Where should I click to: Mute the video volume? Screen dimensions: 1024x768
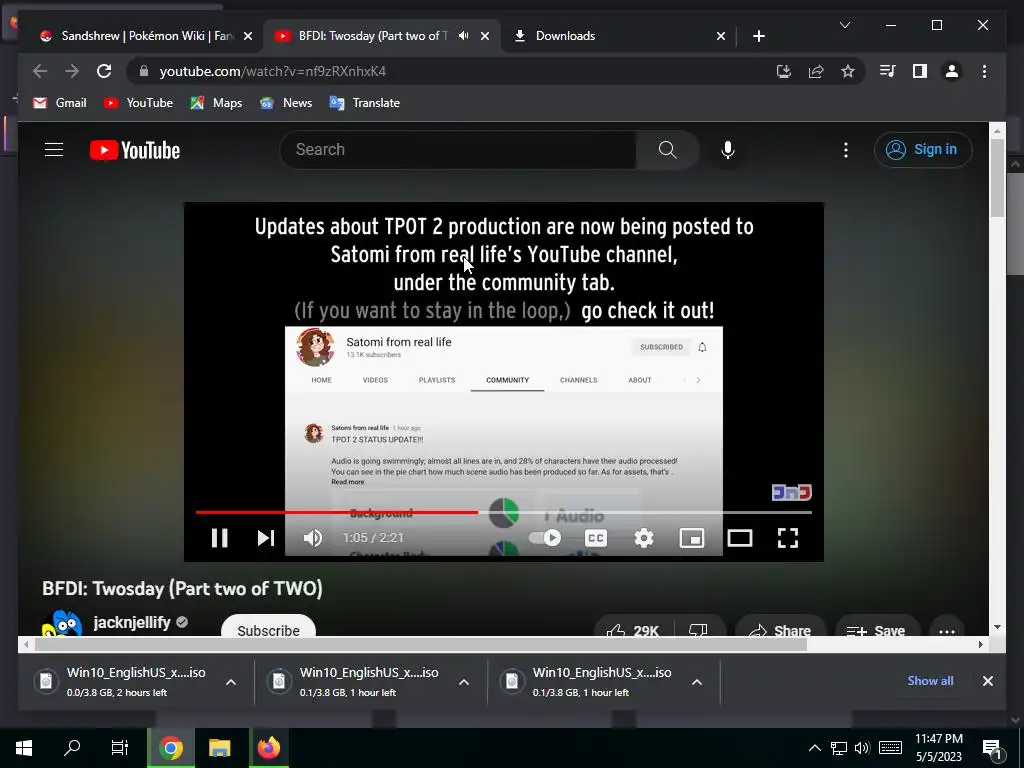tap(313, 537)
